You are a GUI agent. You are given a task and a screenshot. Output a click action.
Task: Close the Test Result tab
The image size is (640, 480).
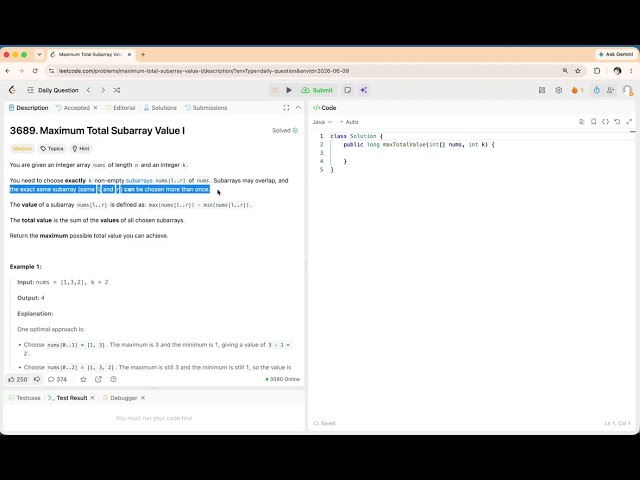(93, 398)
